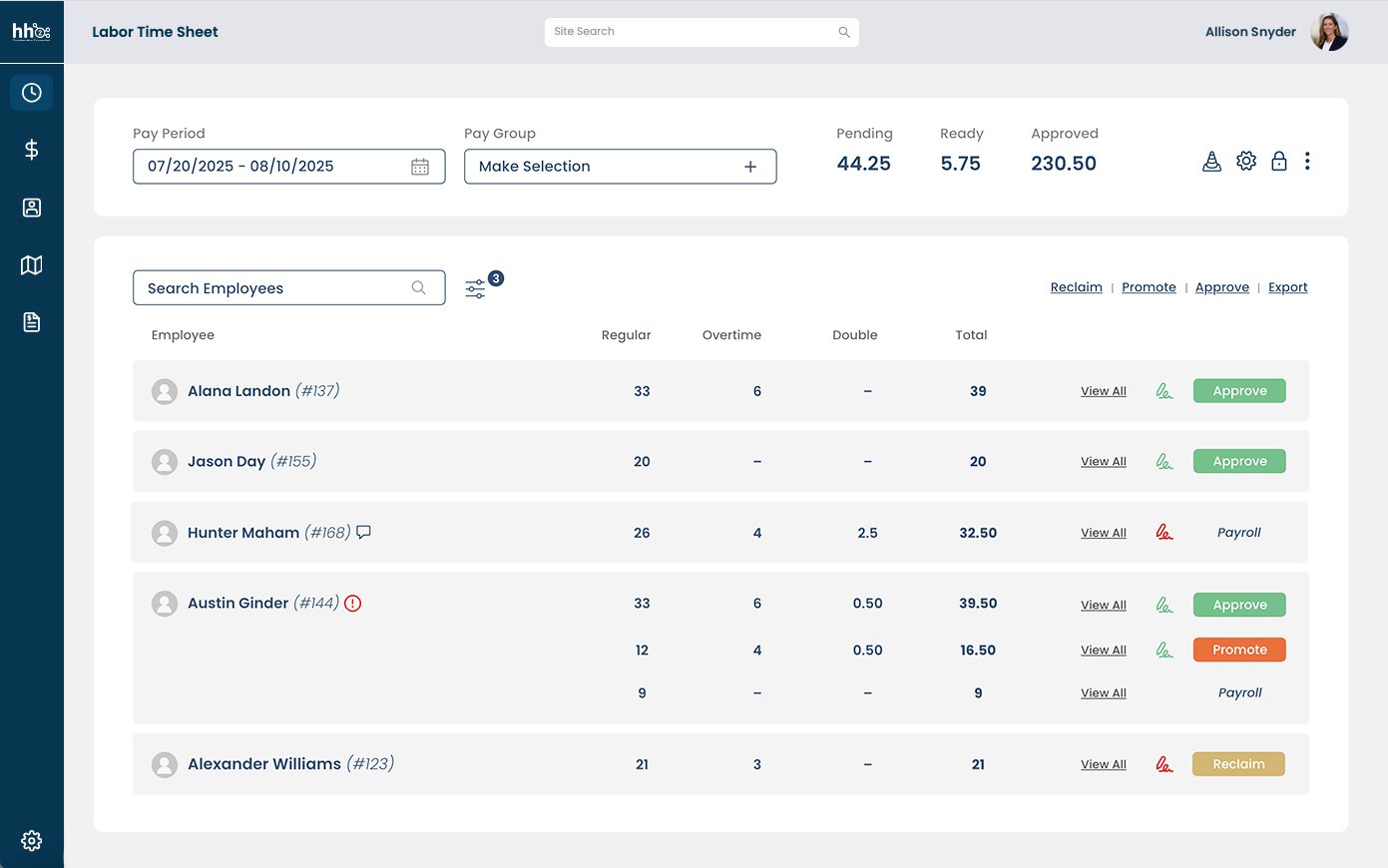Open comment icon next to Hunter Maham

(364, 532)
